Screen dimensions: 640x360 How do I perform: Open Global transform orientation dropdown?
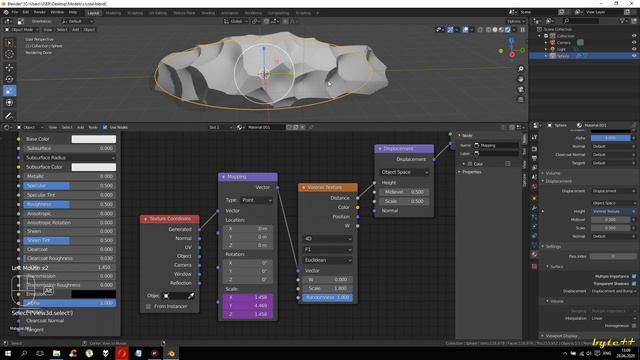(236, 21)
